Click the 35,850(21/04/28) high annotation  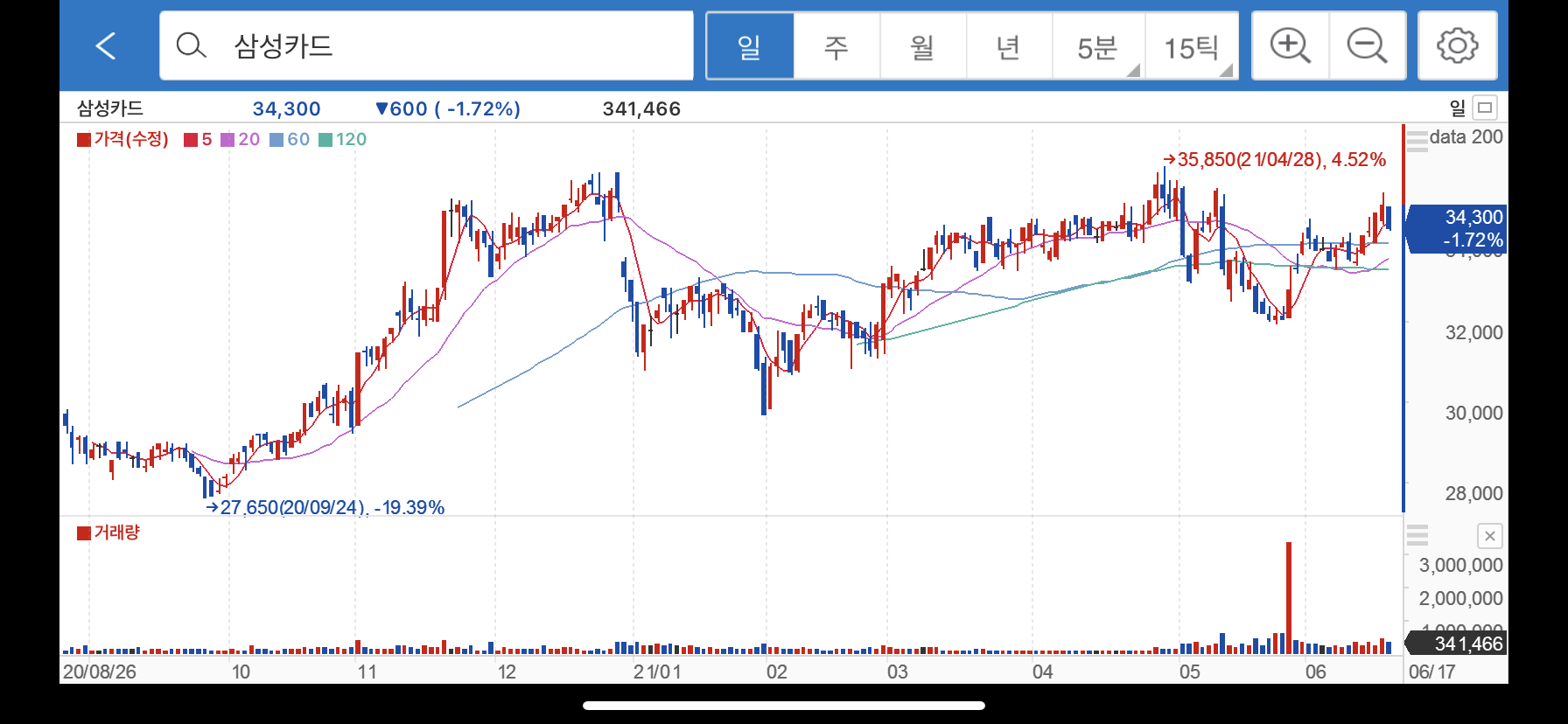coord(1275,159)
